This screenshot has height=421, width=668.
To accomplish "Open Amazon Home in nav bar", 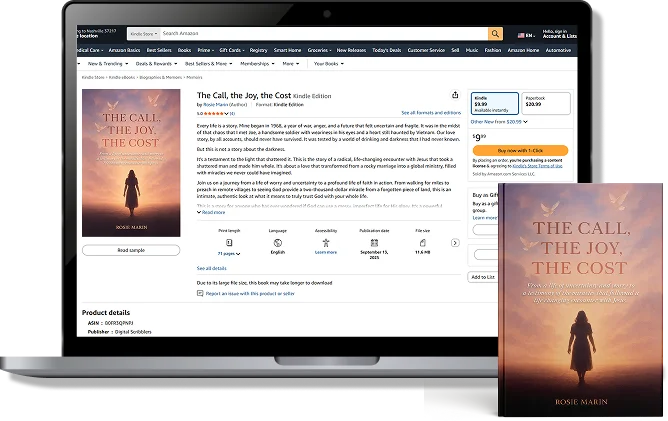I will click(523, 50).
